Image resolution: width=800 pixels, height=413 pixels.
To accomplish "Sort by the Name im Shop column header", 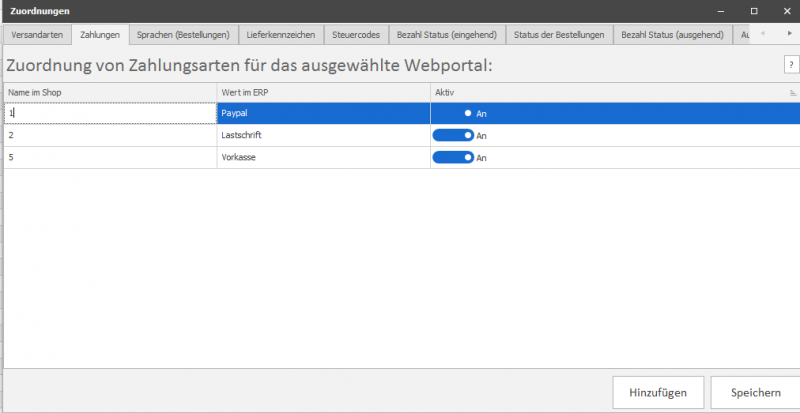I will 110,93.
